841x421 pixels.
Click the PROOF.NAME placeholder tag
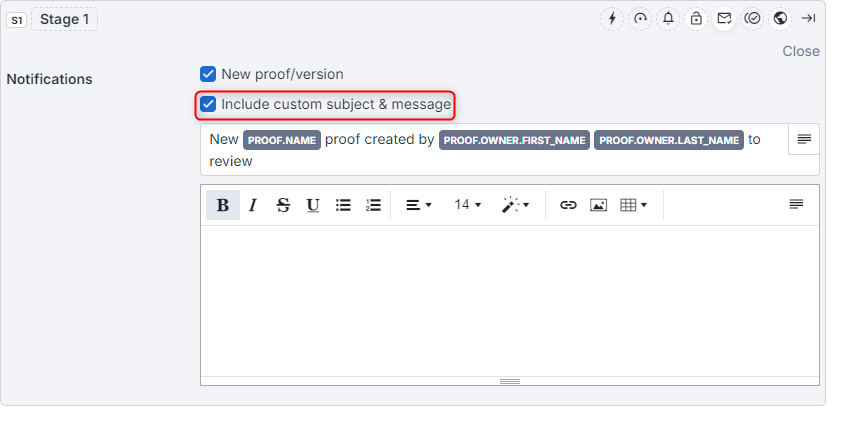(x=282, y=140)
